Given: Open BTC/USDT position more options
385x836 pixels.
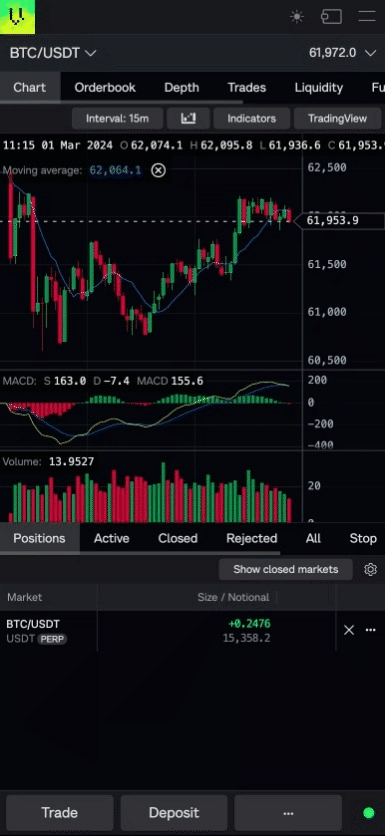Looking at the screenshot, I should (370, 630).
